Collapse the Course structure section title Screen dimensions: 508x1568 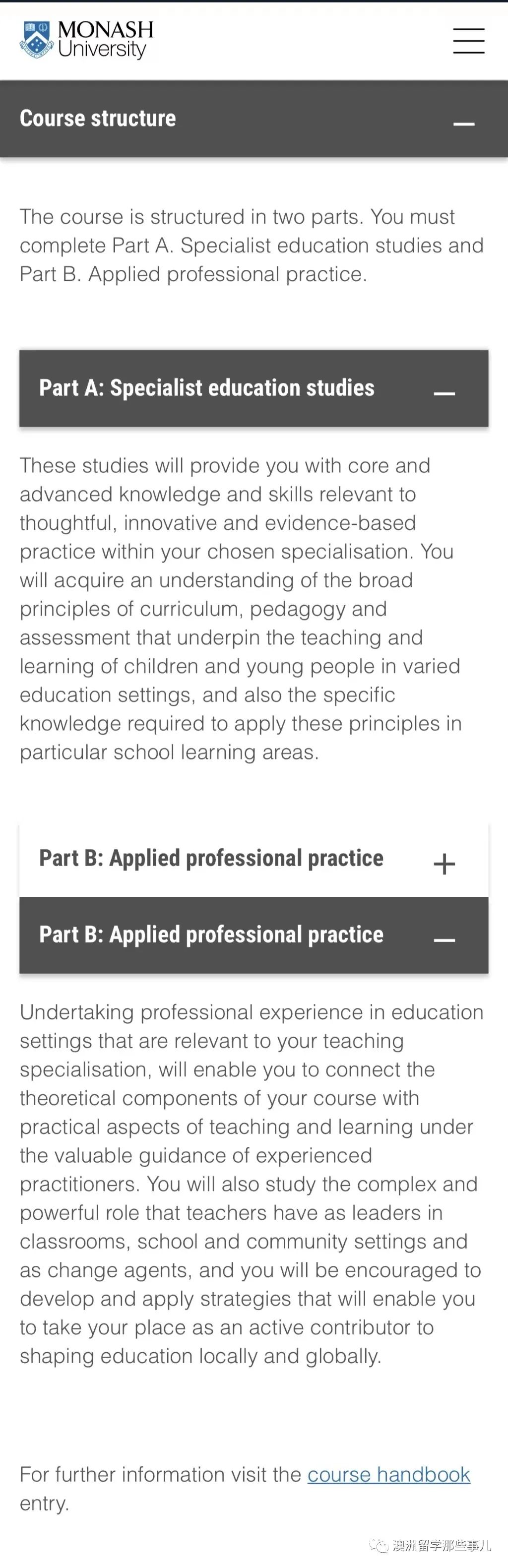[98, 118]
